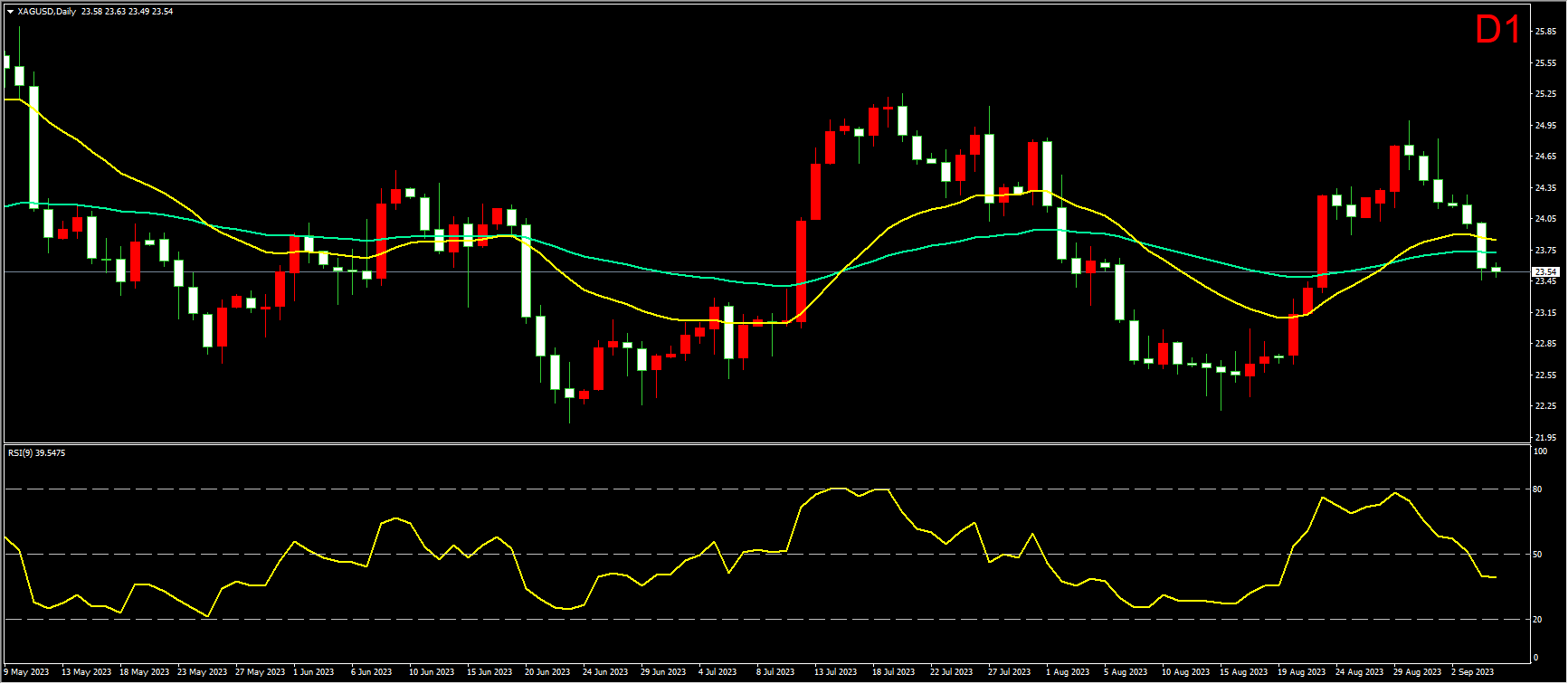Viewport: 1568px width, 684px height.
Task: Click the 27 May 2023 date label
Action: (261, 672)
